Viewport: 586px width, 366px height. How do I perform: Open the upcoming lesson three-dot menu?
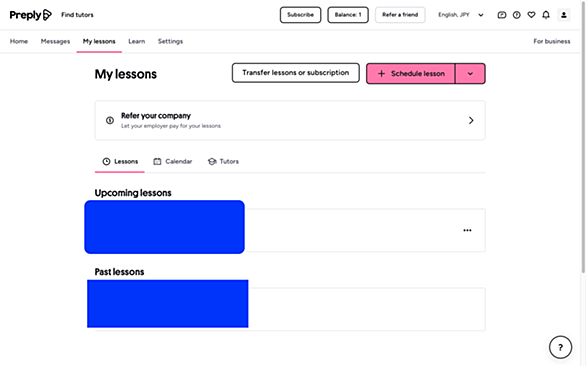tap(467, 230)
